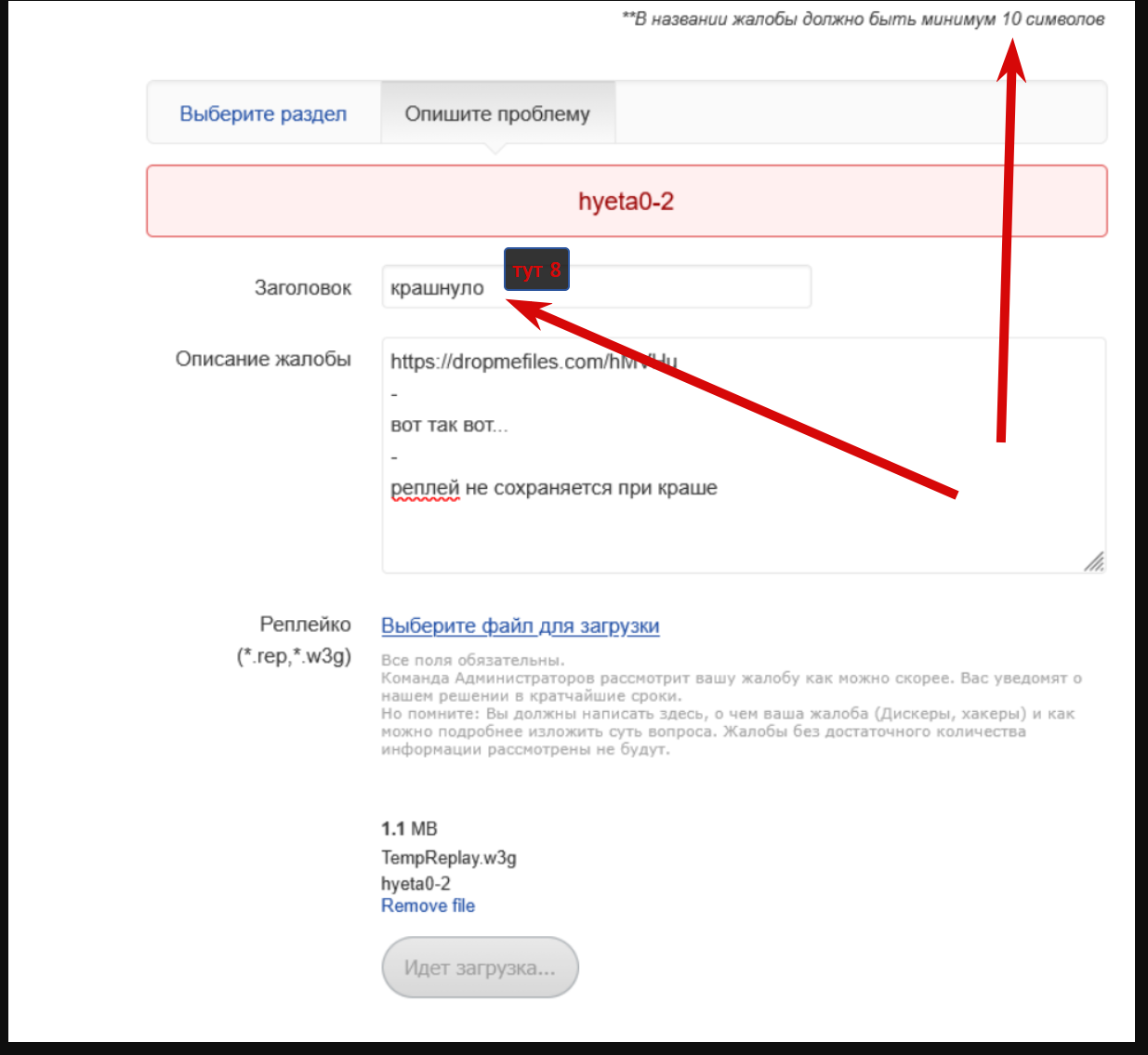Click the Описание жалобы text area

pyautogui.click(x=744, y=455)
